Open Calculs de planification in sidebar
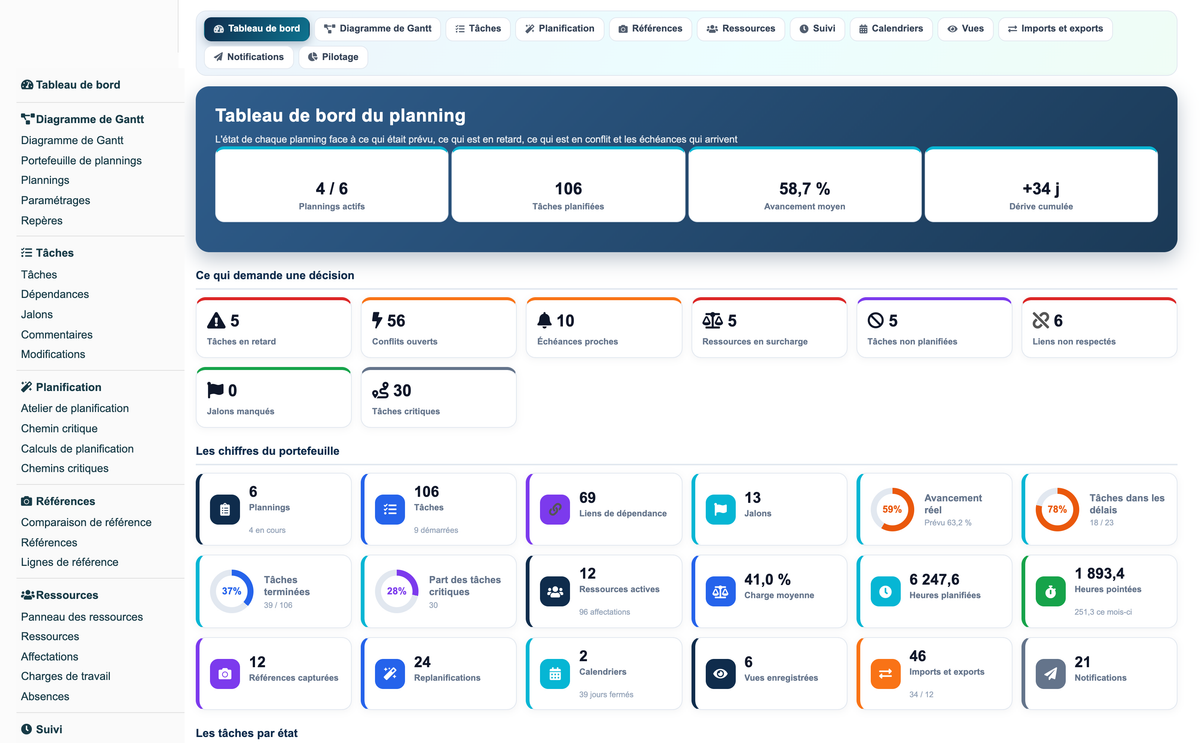The image size is (1200, 743). [77, 449]
